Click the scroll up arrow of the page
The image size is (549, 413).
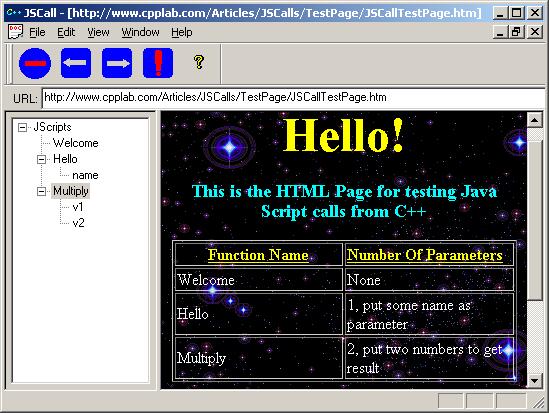click(x=534, y=120)
